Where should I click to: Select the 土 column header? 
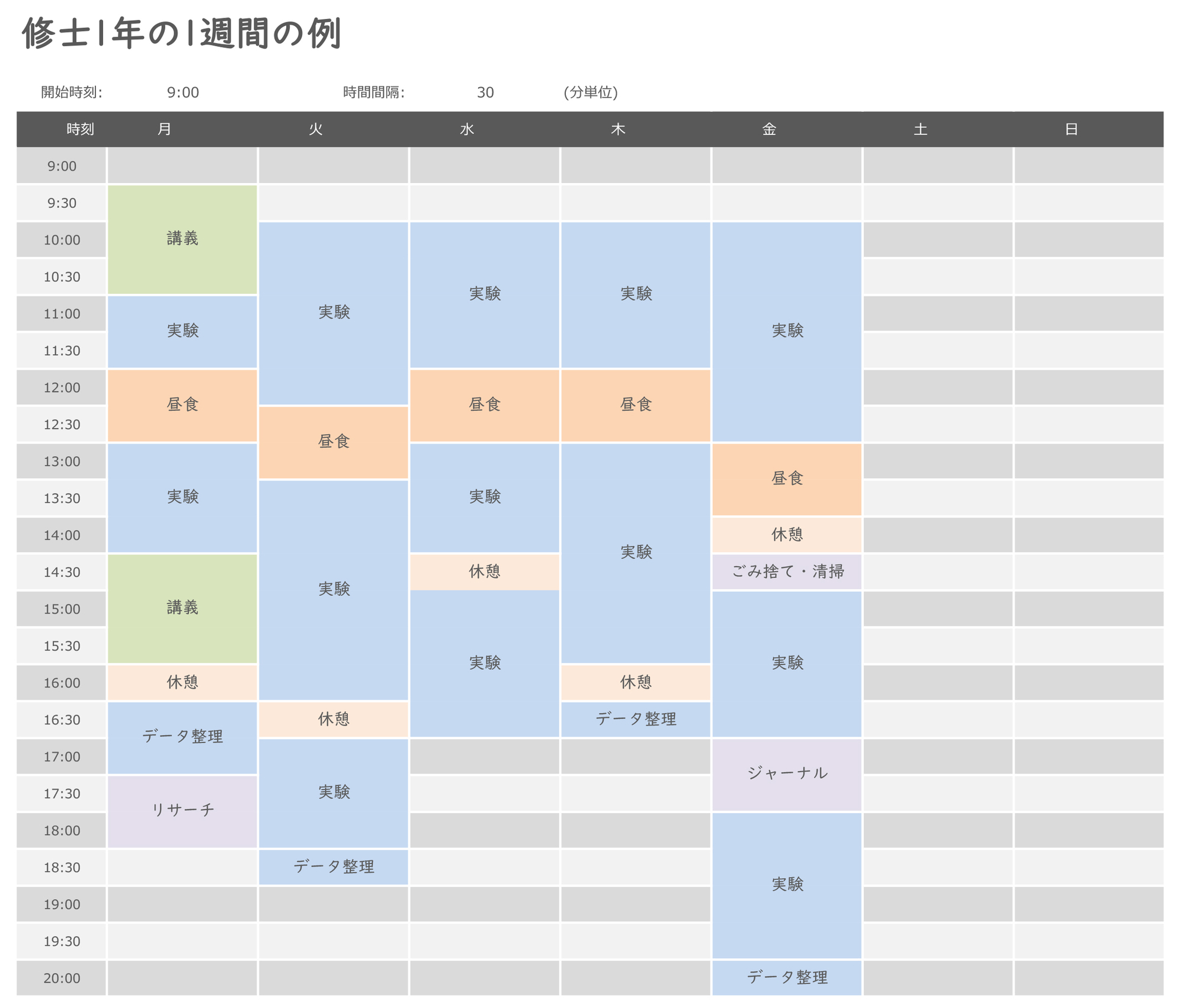[920, 129]
